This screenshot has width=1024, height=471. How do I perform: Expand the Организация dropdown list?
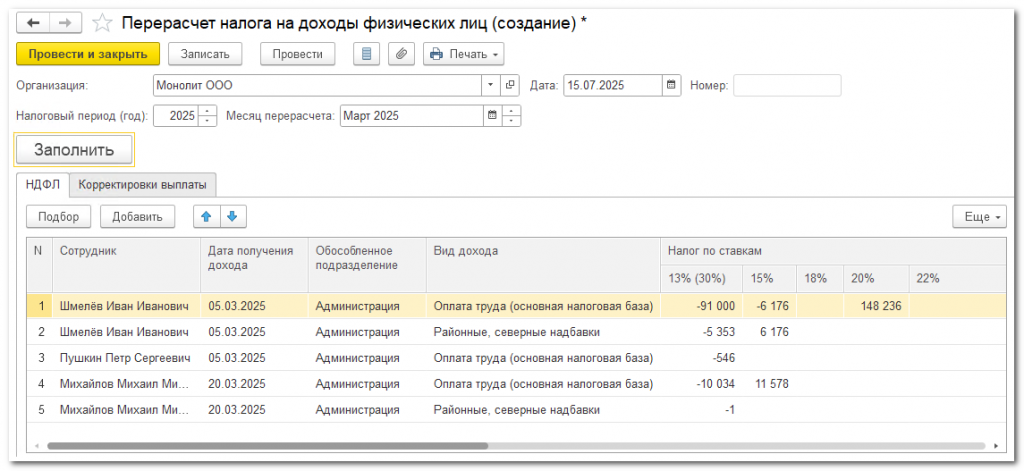point(491,86)
